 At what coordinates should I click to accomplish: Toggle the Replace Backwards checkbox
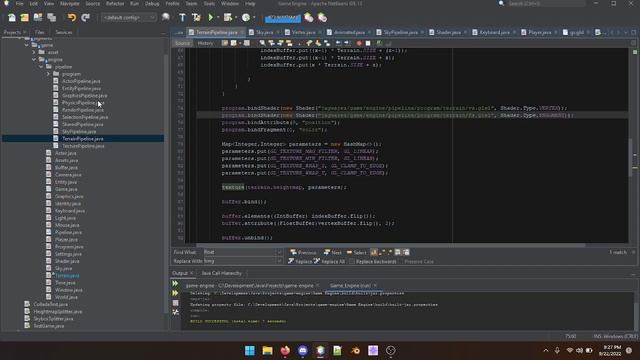click(x=352, y=261)
